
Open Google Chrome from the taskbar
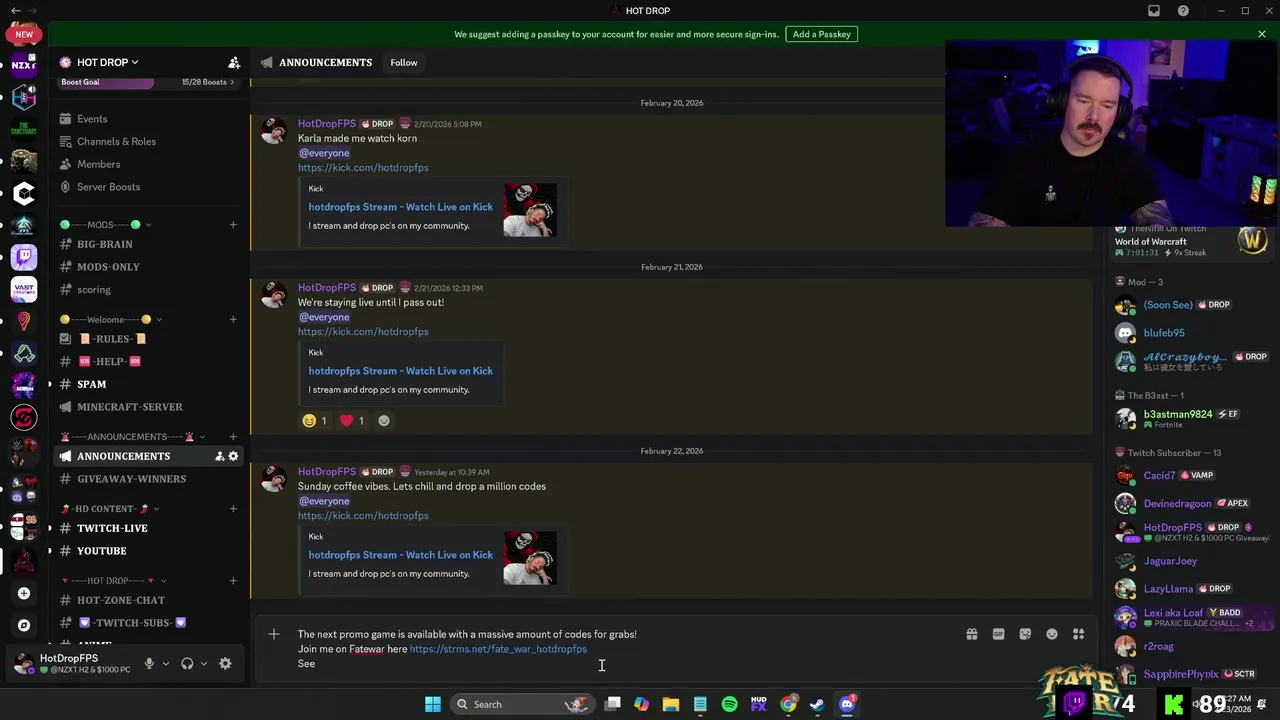[788, 704]
